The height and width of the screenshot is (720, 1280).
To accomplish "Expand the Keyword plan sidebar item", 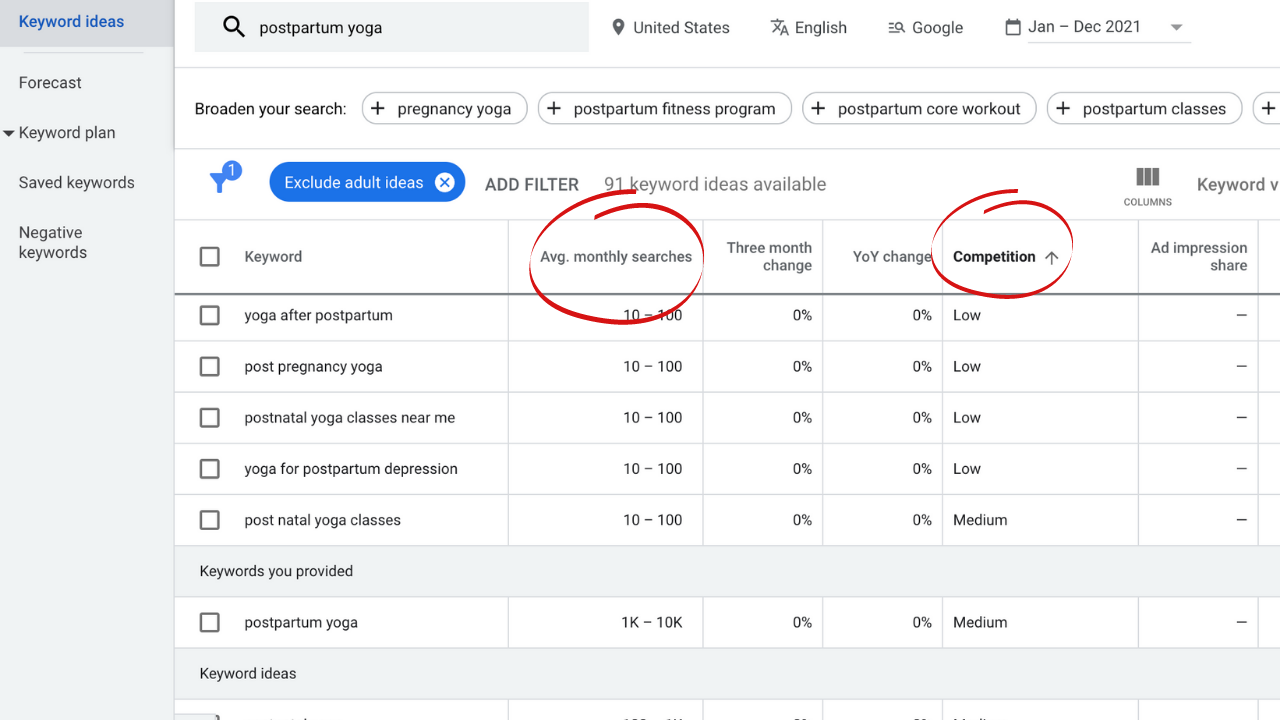I will tap(9, 133).
